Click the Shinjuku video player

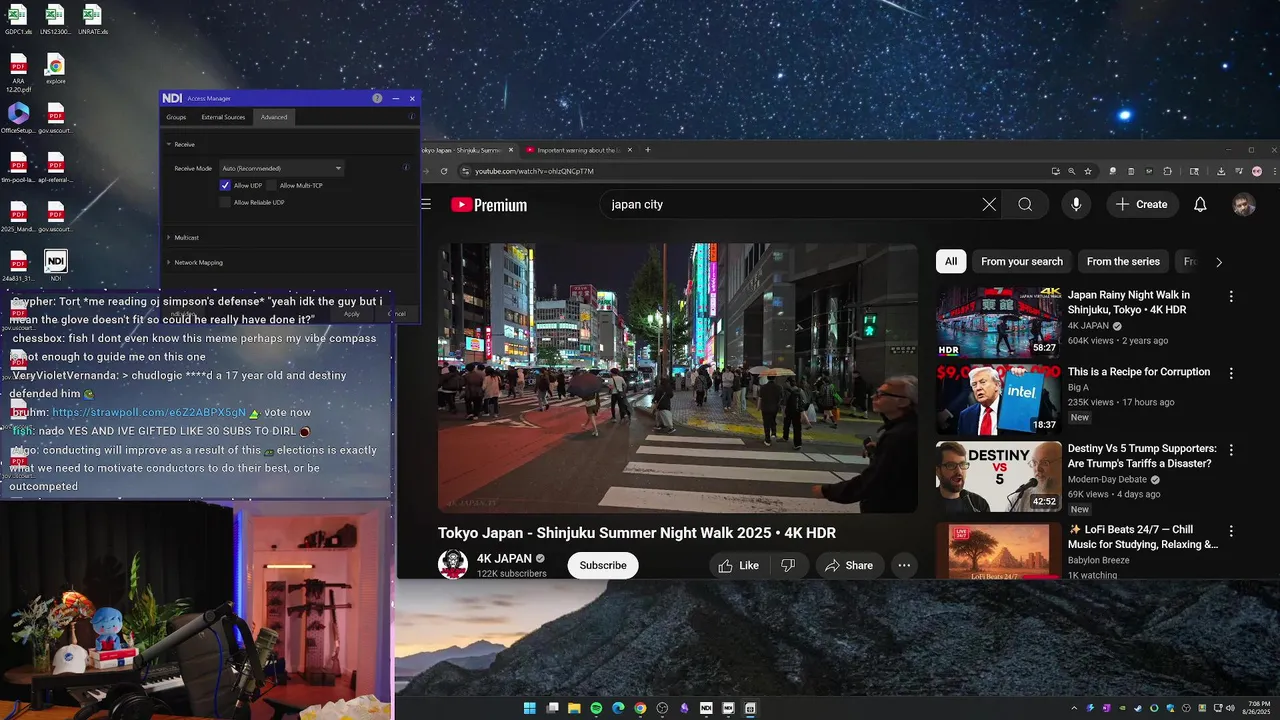point(678,378)
